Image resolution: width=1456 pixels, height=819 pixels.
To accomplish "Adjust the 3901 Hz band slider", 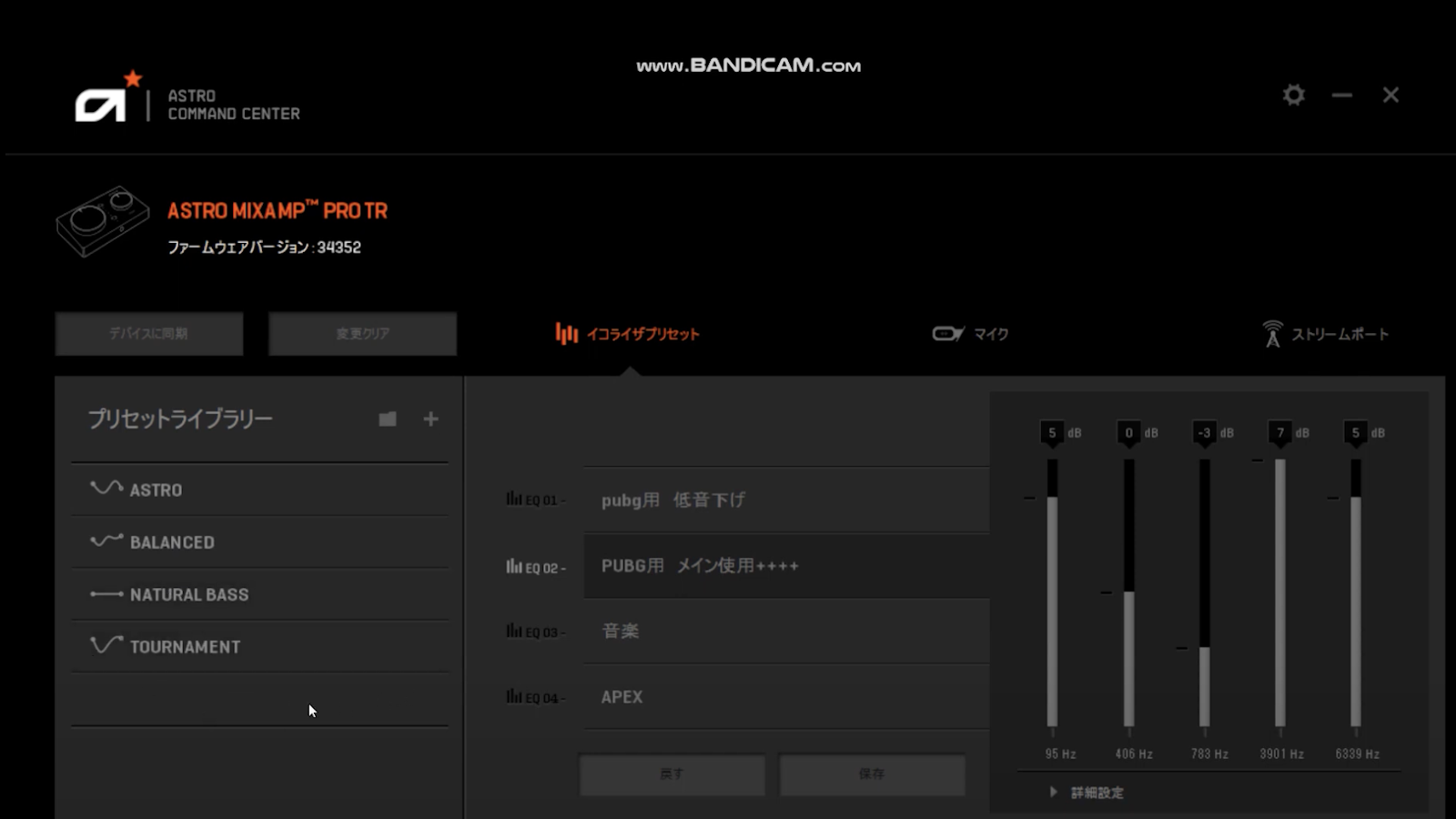I will pyautogui.click(x=1279, y=593).
